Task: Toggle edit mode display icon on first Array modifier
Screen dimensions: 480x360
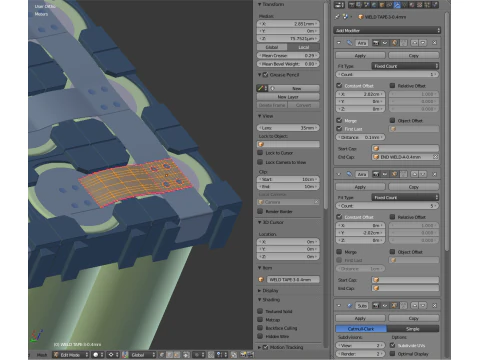Action: 394,43
